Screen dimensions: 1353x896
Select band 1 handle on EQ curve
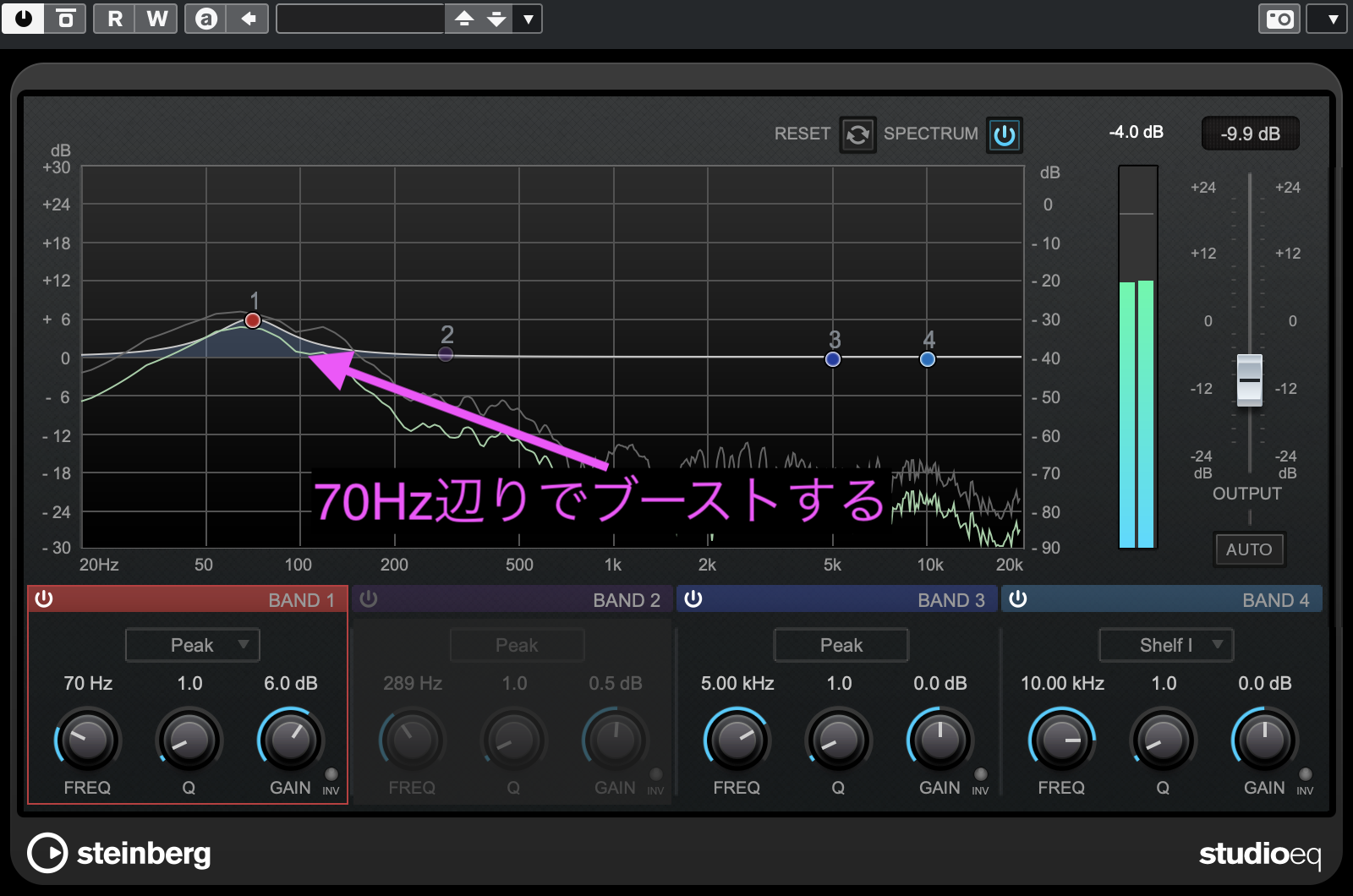click(252, 320)
